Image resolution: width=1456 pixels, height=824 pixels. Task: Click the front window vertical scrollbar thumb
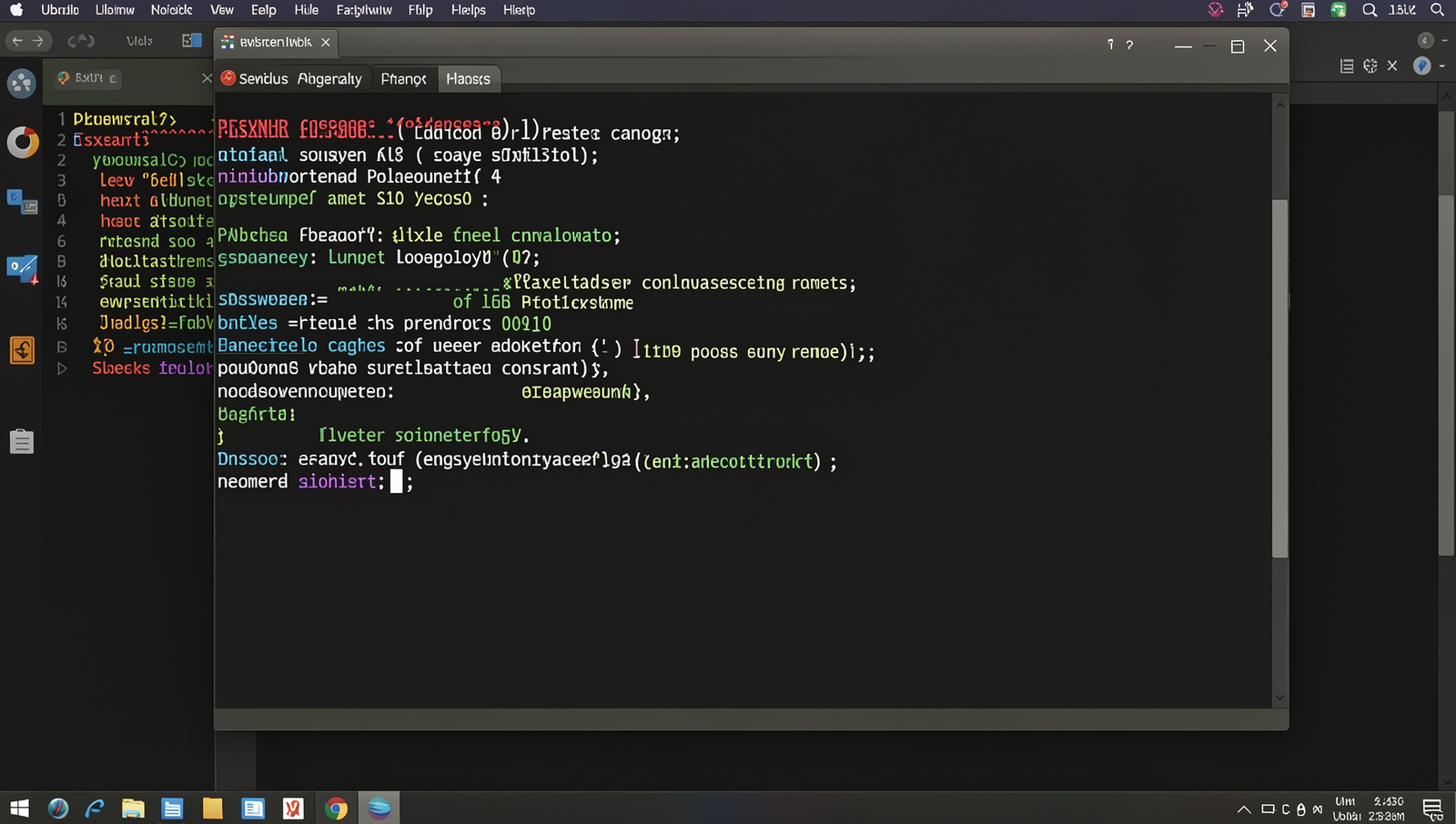pyautogui.click(x=1279, y=377)
